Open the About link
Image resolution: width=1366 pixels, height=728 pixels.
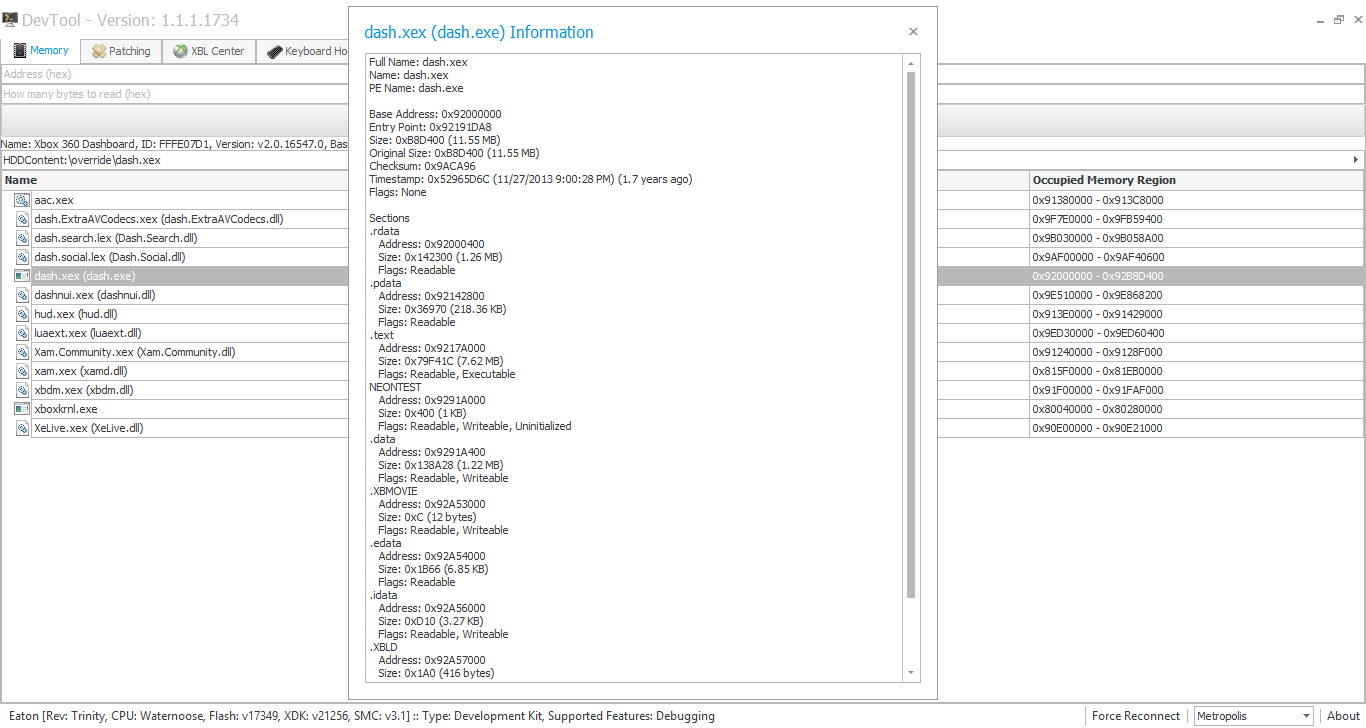1343,716
